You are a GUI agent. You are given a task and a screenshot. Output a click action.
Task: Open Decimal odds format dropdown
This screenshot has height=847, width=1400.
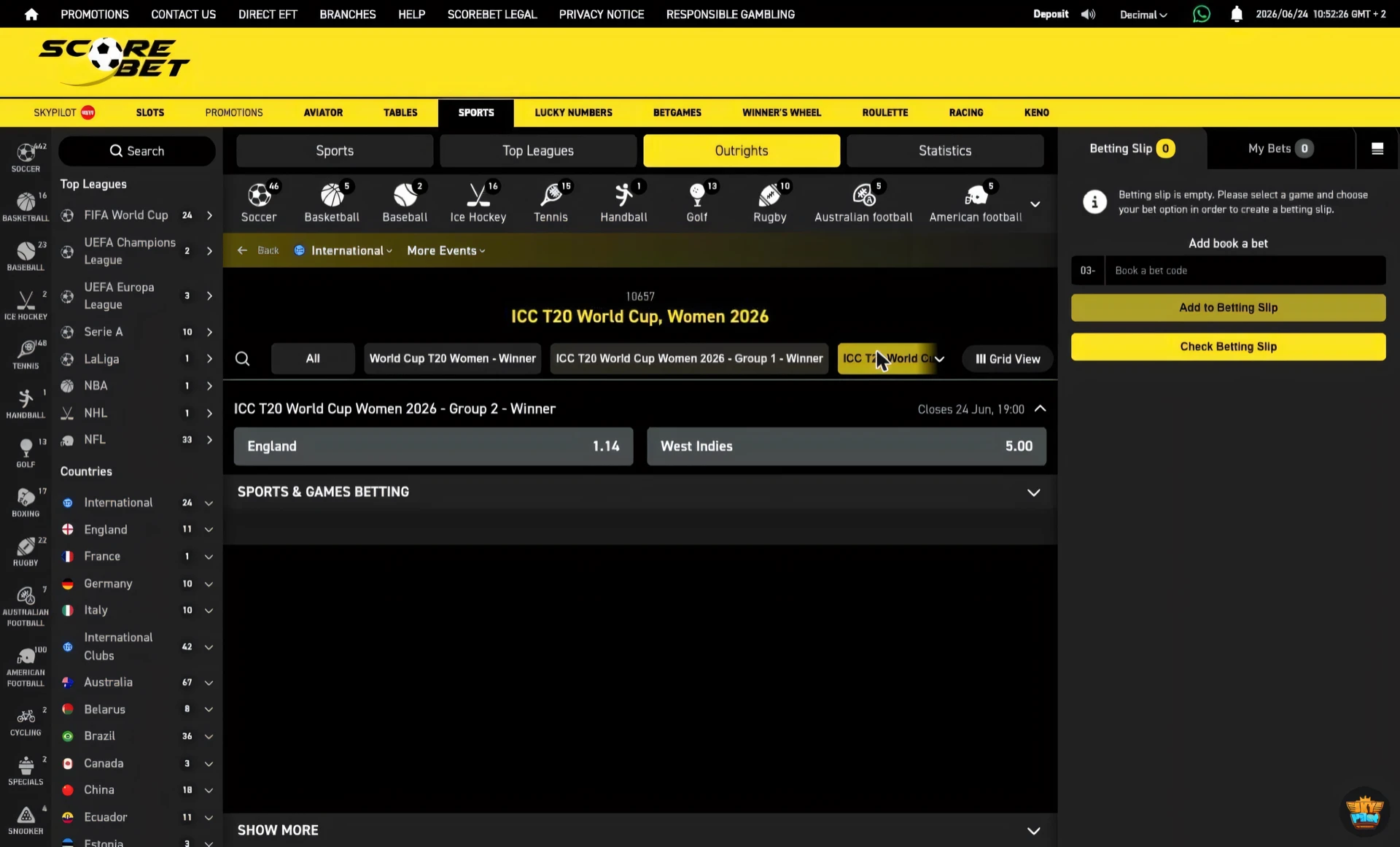[x=1143, y=15]
